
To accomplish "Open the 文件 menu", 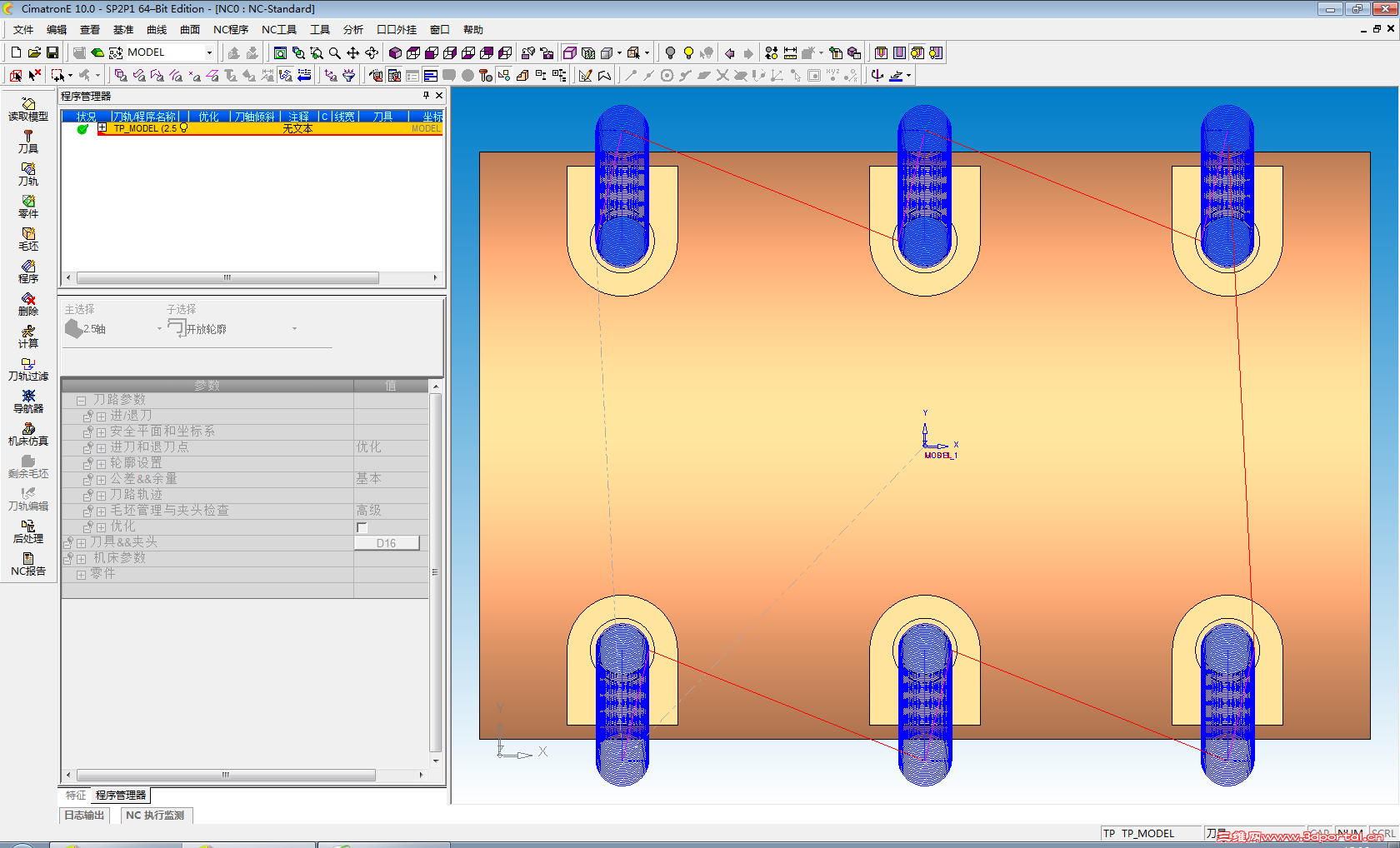I will (23, 30).
